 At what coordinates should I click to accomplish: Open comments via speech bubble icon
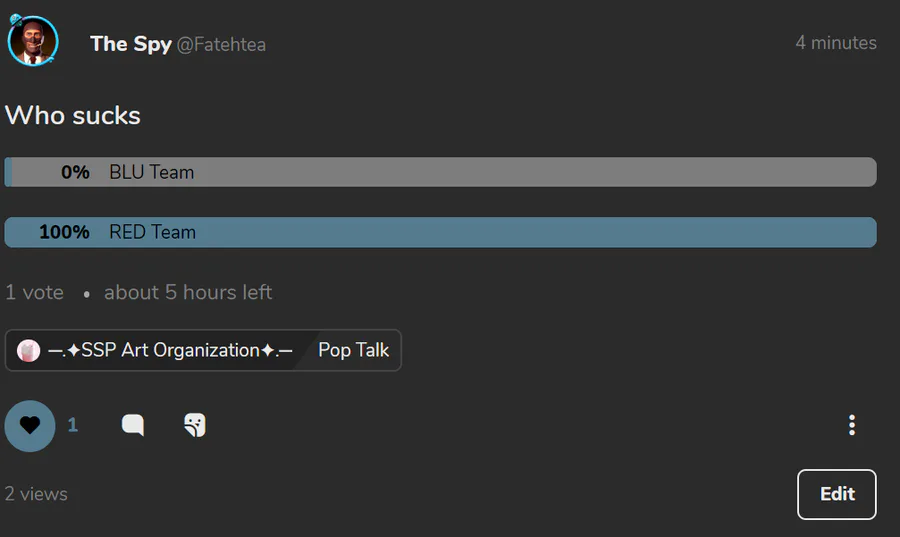(133, 425)
